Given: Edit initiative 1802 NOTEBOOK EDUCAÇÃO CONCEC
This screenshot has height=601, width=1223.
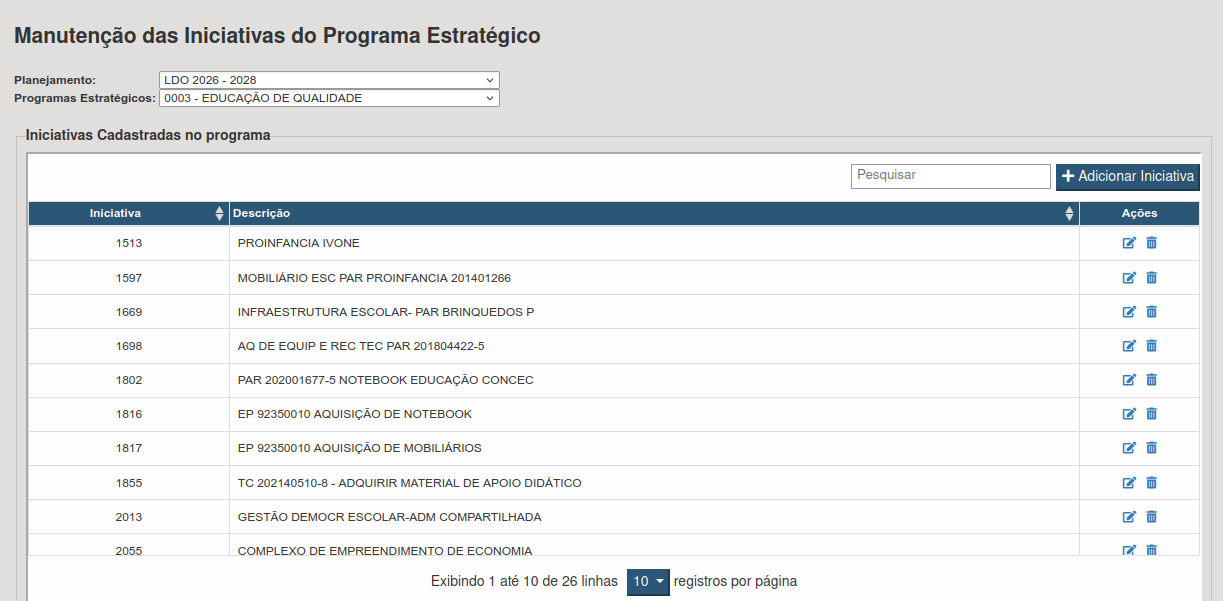Looking at the screenshot, I should pos(1129,379).
